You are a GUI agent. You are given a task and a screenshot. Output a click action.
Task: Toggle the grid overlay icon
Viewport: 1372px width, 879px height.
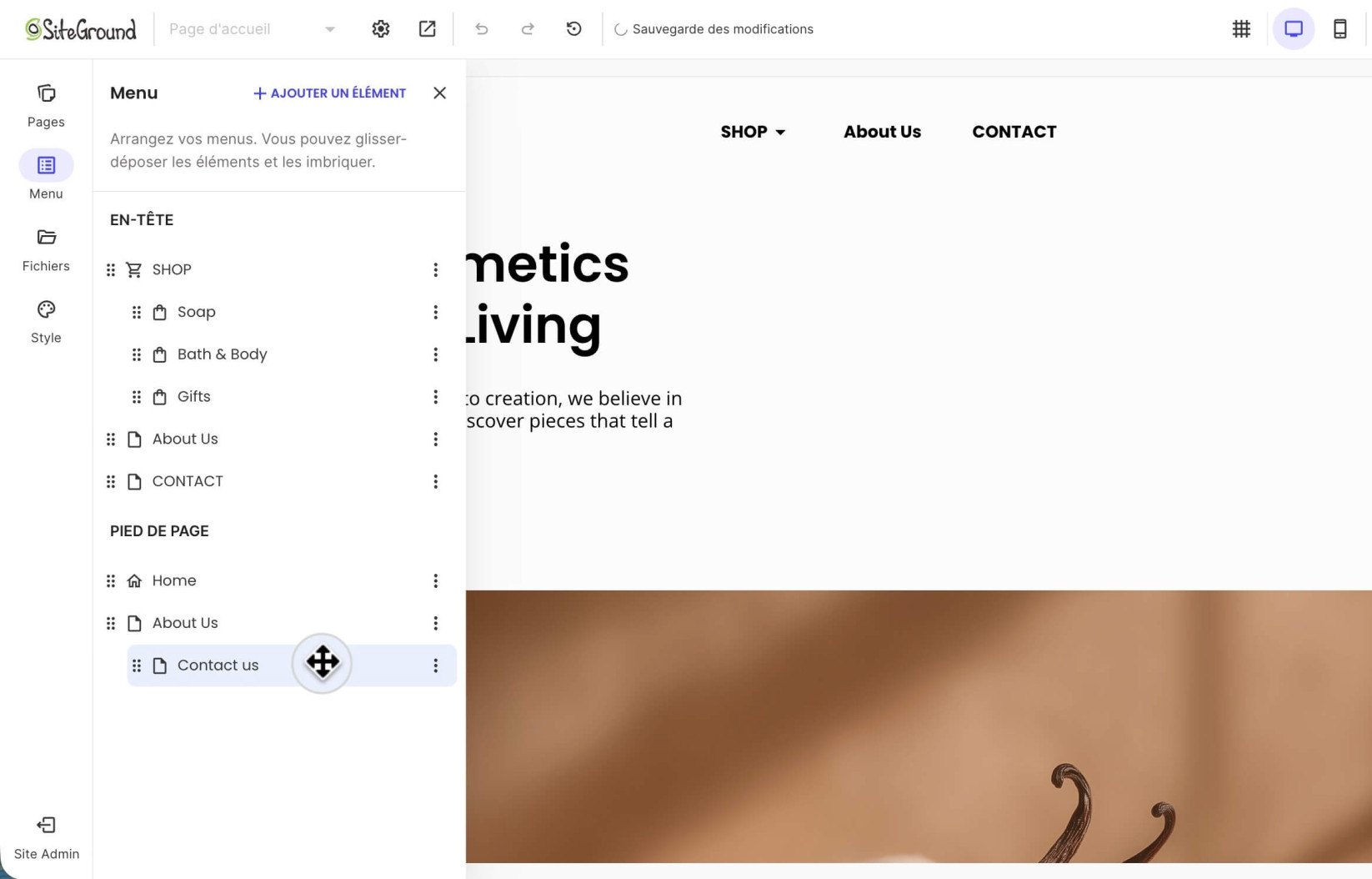[1241, 29]
